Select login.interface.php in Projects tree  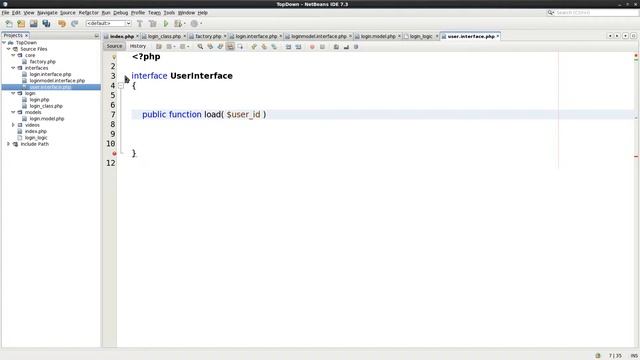[x=50, y=74]
